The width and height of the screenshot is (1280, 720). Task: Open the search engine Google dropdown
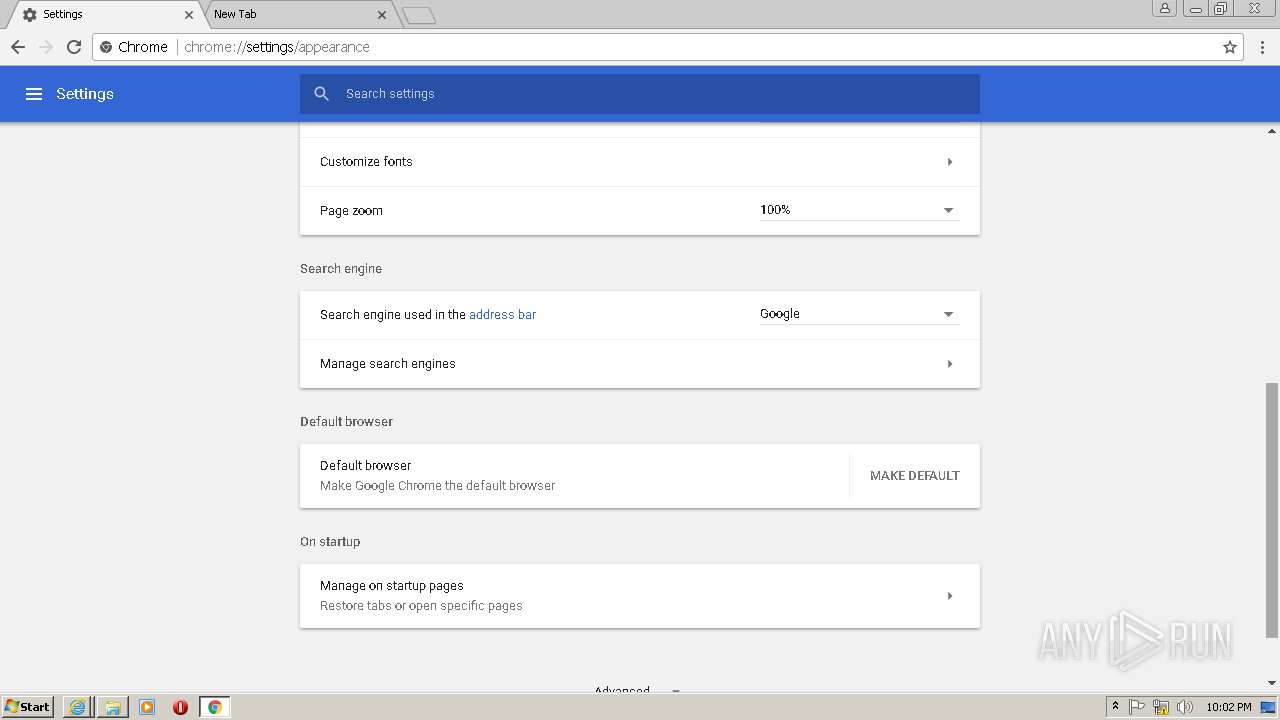pyautogui.click(x=859, y=314)
